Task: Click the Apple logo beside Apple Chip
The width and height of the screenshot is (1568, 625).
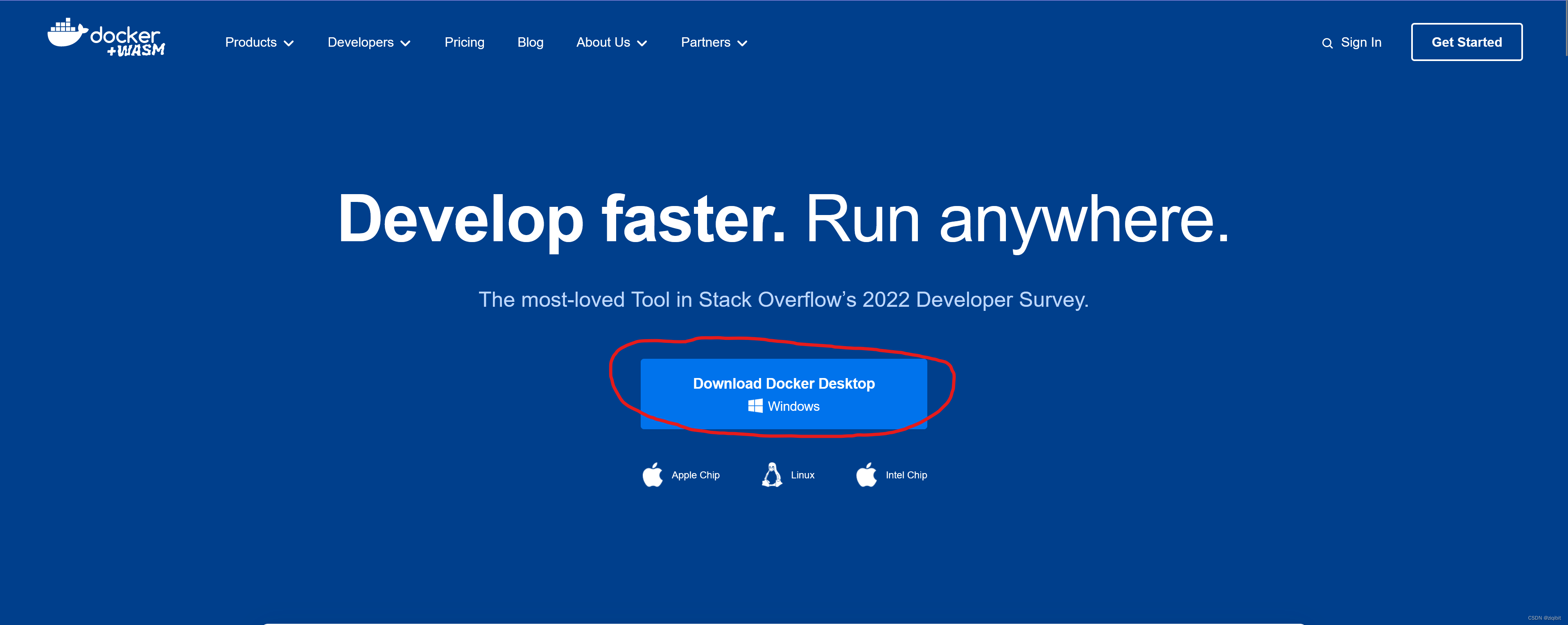Action: pos(653,475)
